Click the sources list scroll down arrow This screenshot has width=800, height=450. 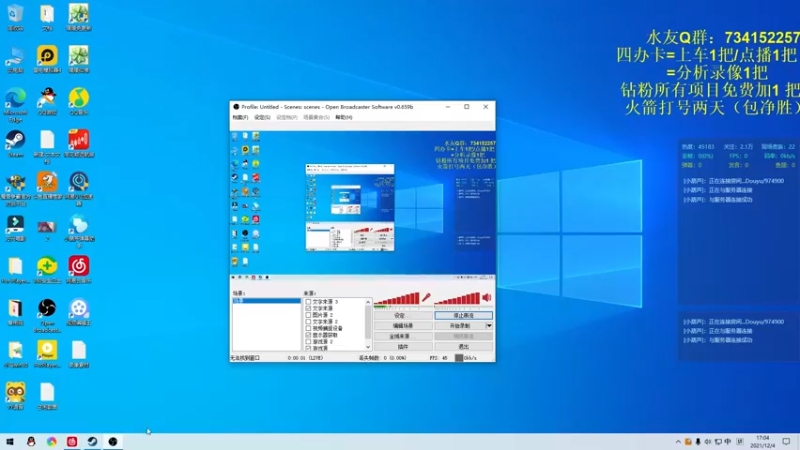tap(368, 347)
